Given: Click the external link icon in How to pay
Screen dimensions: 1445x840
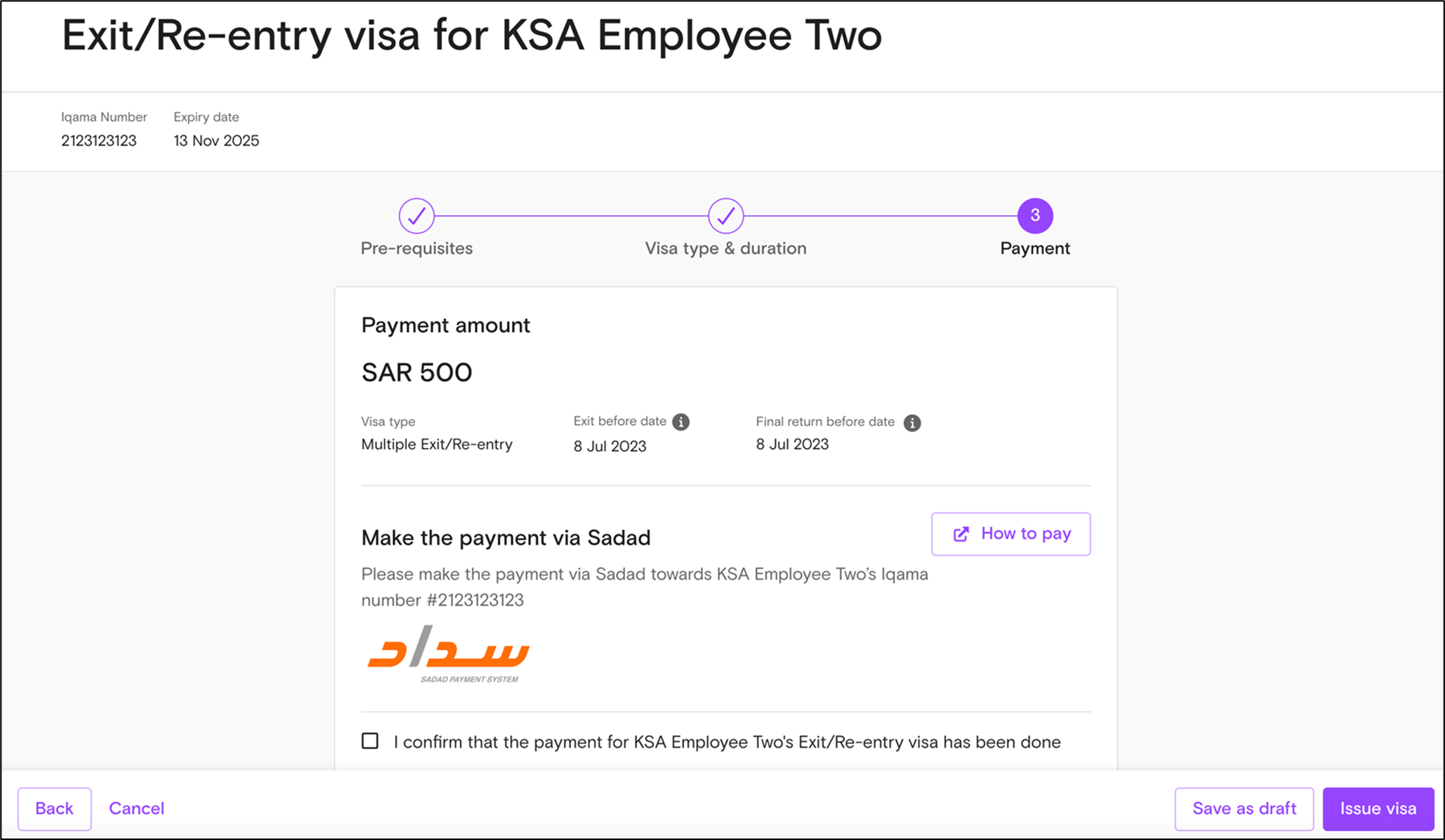Looking at the screenshot, I should [961, 534].
